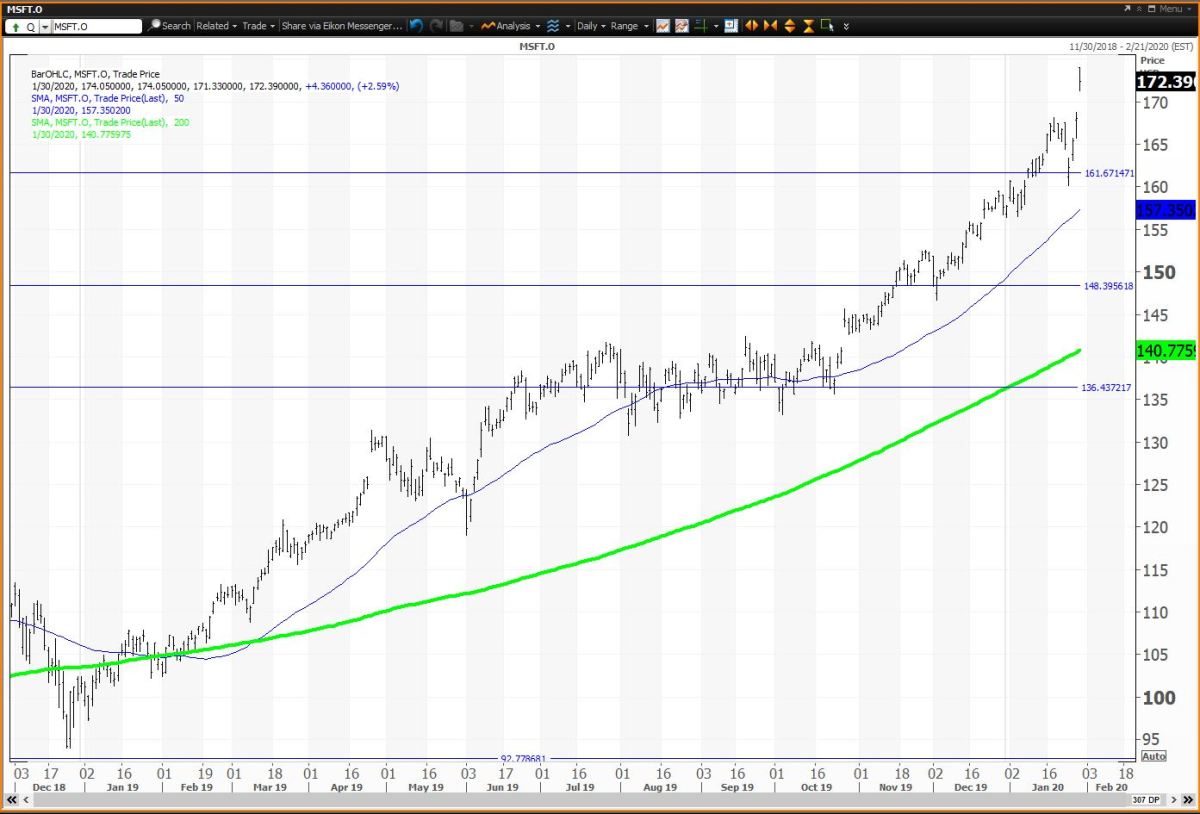1200x814 pixels.
Task: Click the line chart icon after Range
Action: pyautogui.click(x=663, y=26)
